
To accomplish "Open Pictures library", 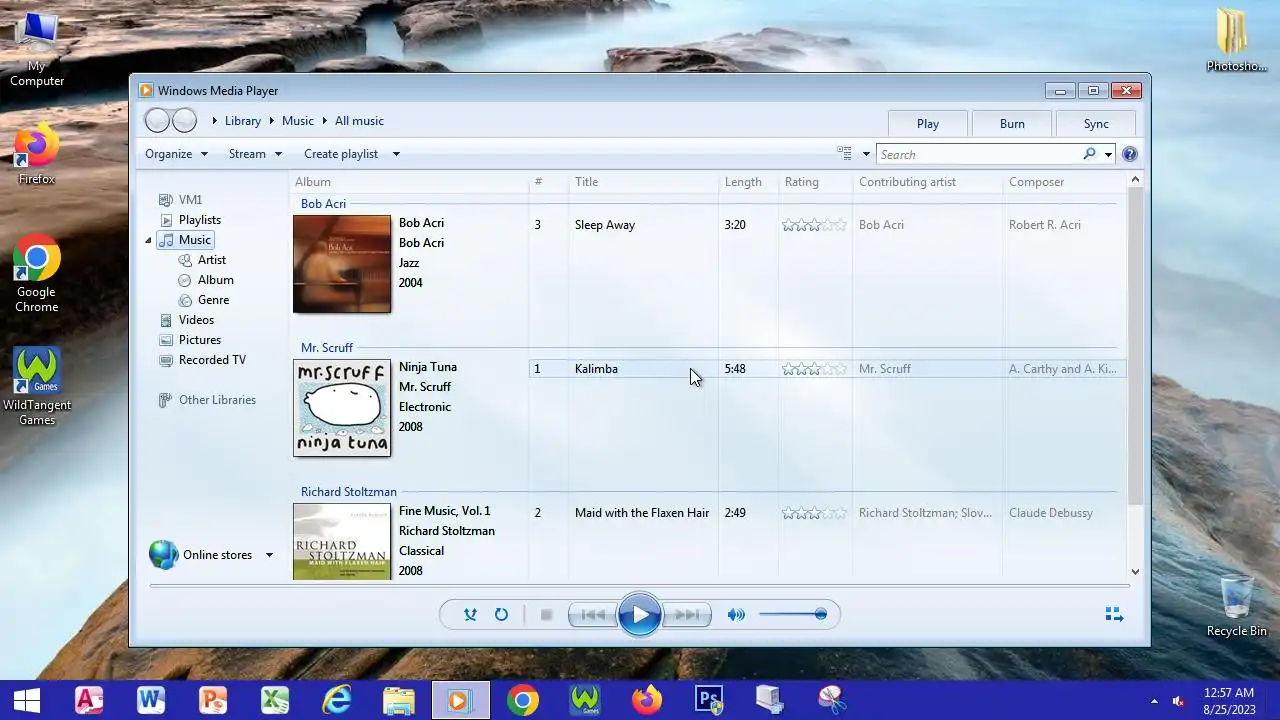I will click(x=200, y=340).
